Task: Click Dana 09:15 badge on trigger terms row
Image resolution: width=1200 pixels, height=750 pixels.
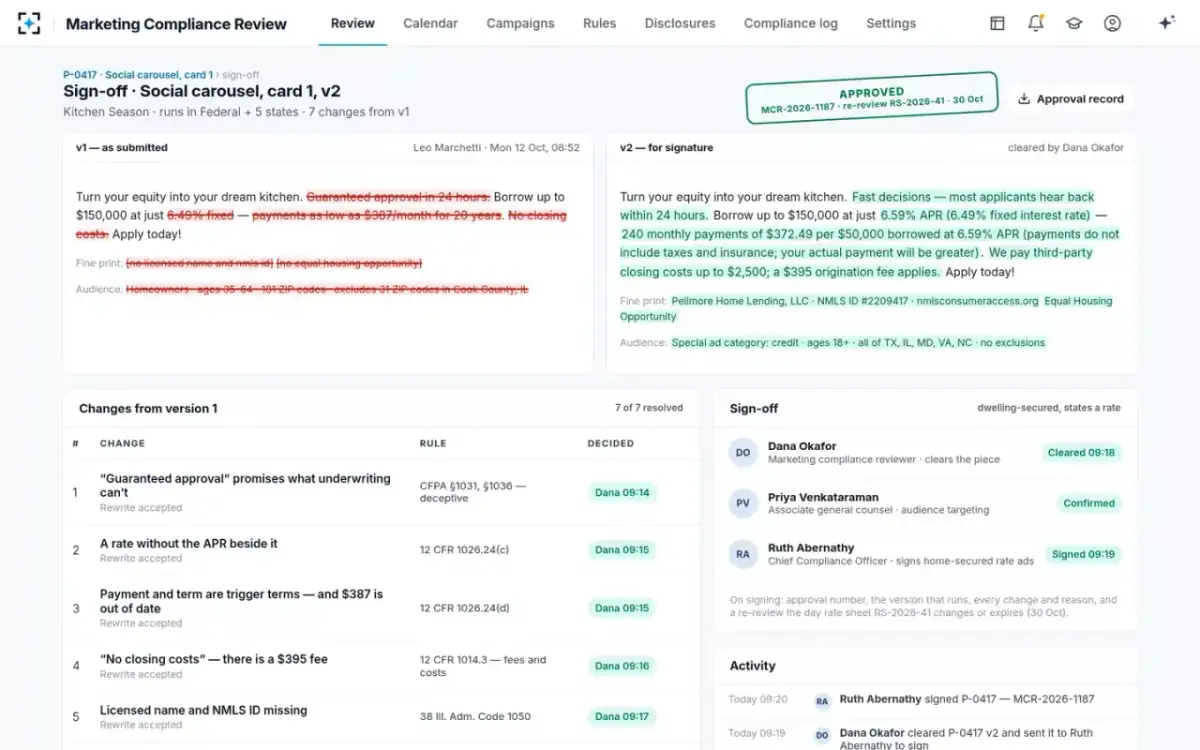Action: [622, 608]
